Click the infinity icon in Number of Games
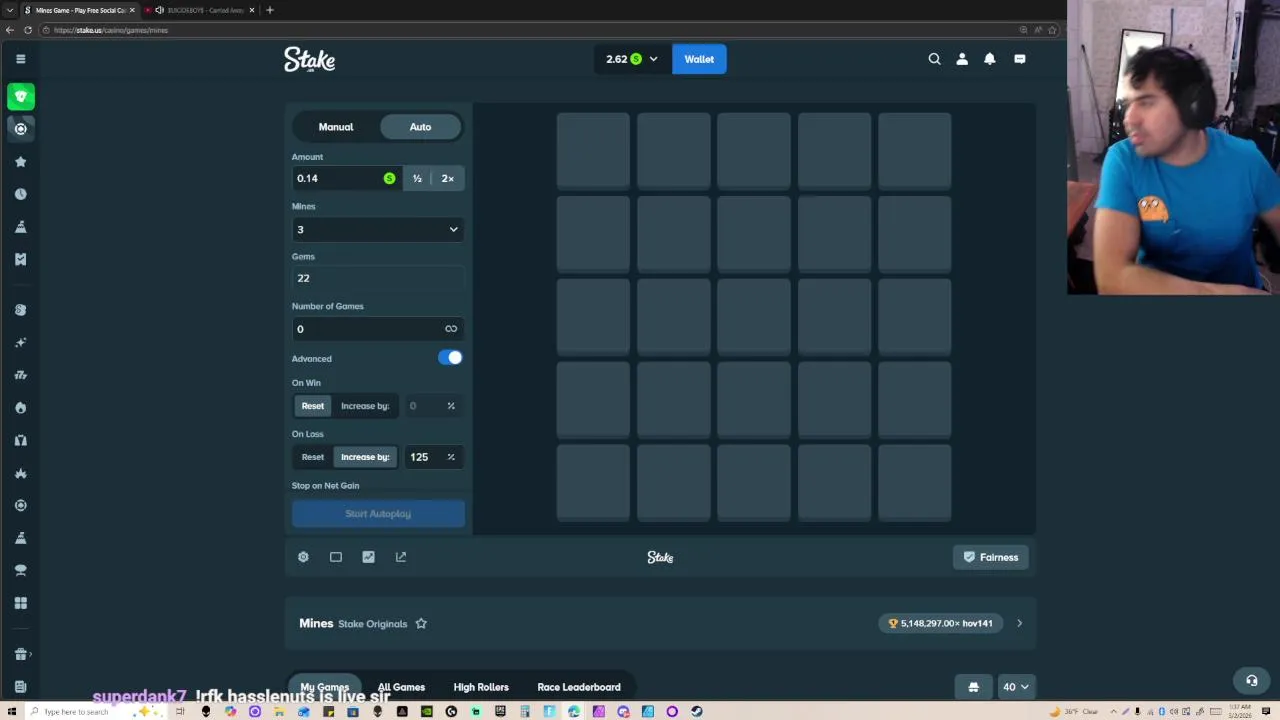Image resolution: width=1280 pixels, height=720 pixels. (451, 329)
